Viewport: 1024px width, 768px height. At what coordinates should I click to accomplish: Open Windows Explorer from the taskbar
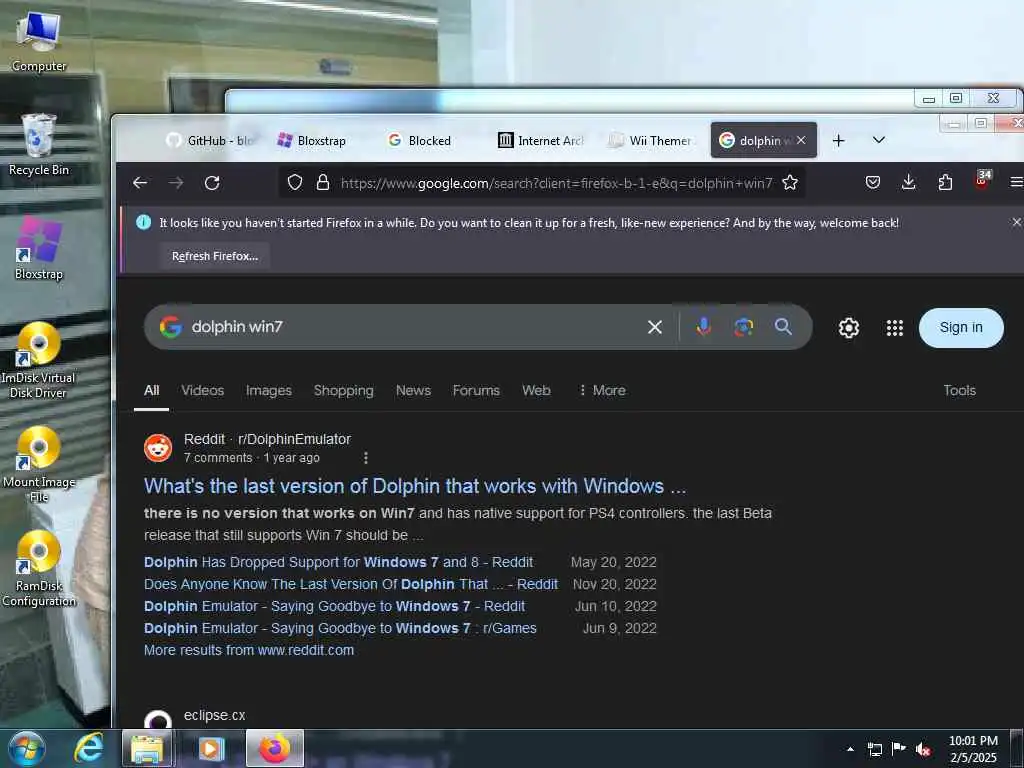click(x=148, y=748)
